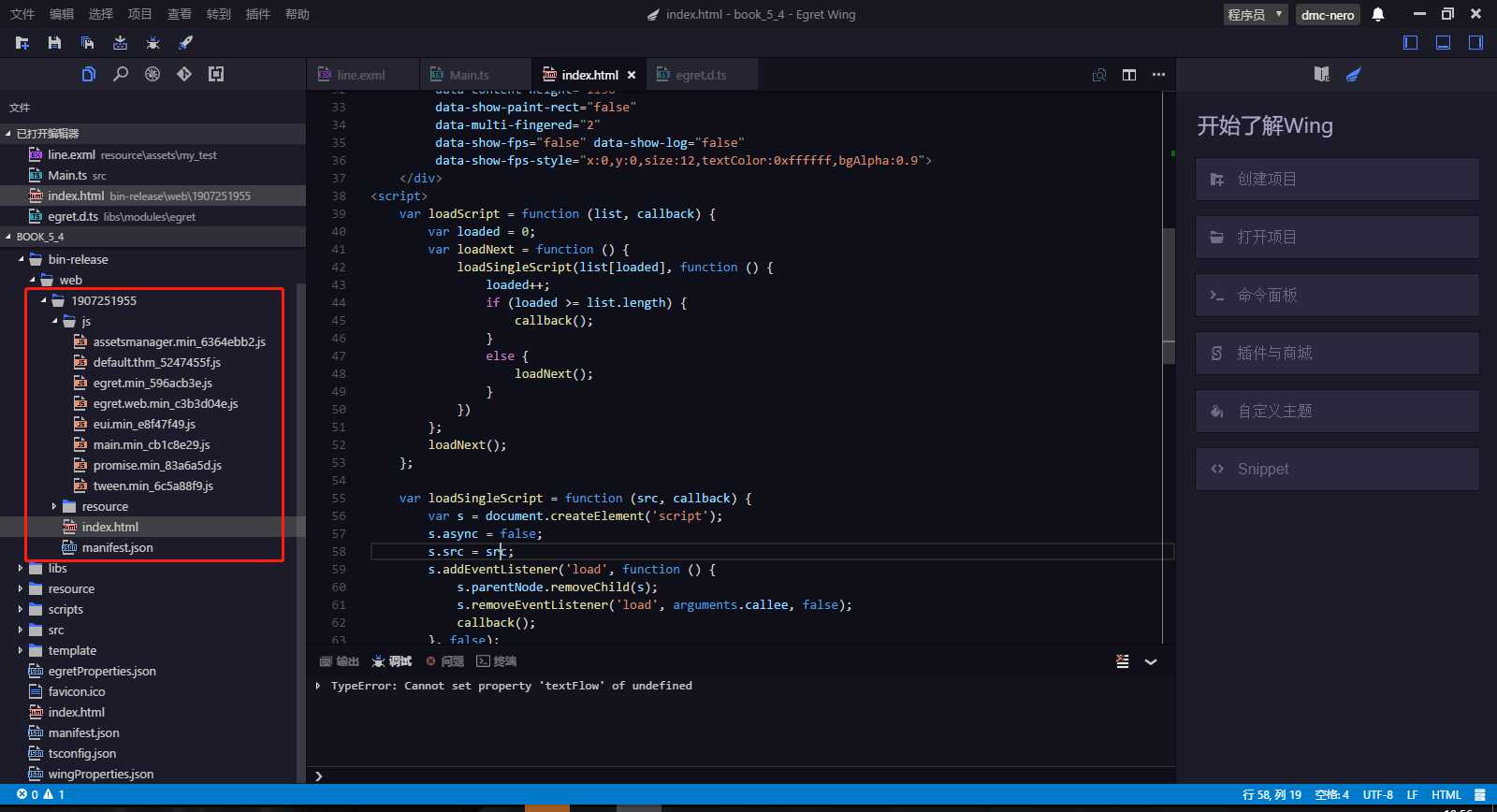This screenshot has height=812, width=1497.
Task: Click the 命令面板 button
Action: tap(1337, 295)
